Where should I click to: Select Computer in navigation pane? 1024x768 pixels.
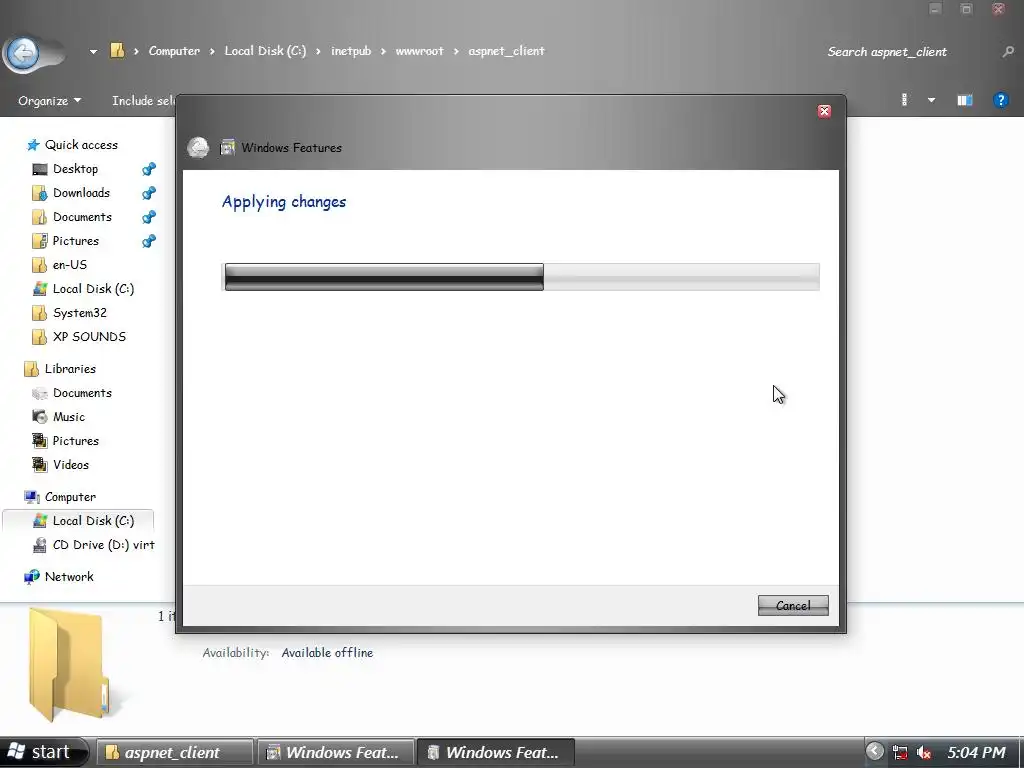[x=70, y=497]
